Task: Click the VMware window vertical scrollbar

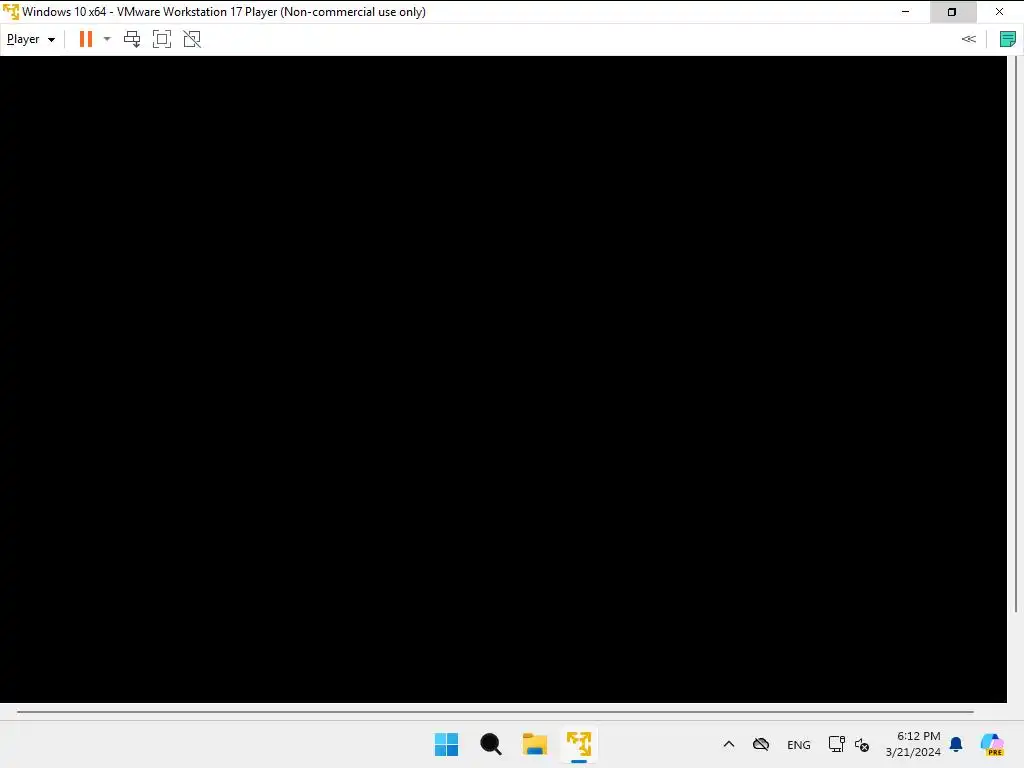Action: click(1016, 334)
